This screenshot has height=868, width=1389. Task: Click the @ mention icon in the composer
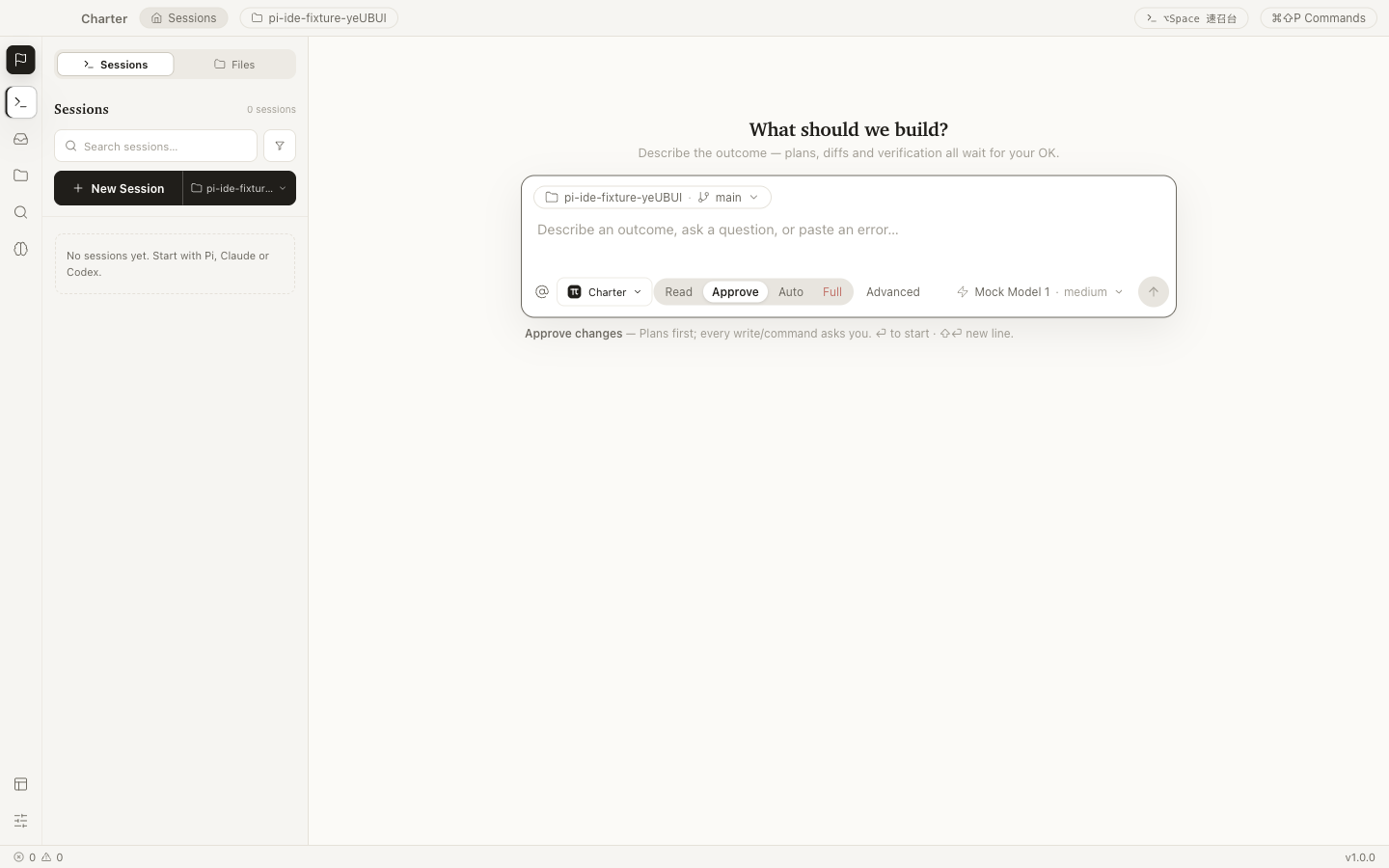[542, 291]
